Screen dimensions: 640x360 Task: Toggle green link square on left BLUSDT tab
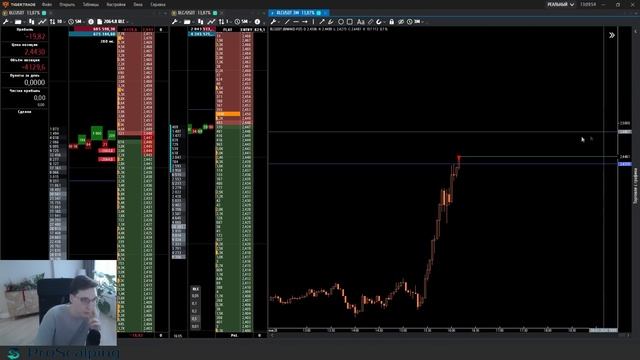click(x=44, y=13)
